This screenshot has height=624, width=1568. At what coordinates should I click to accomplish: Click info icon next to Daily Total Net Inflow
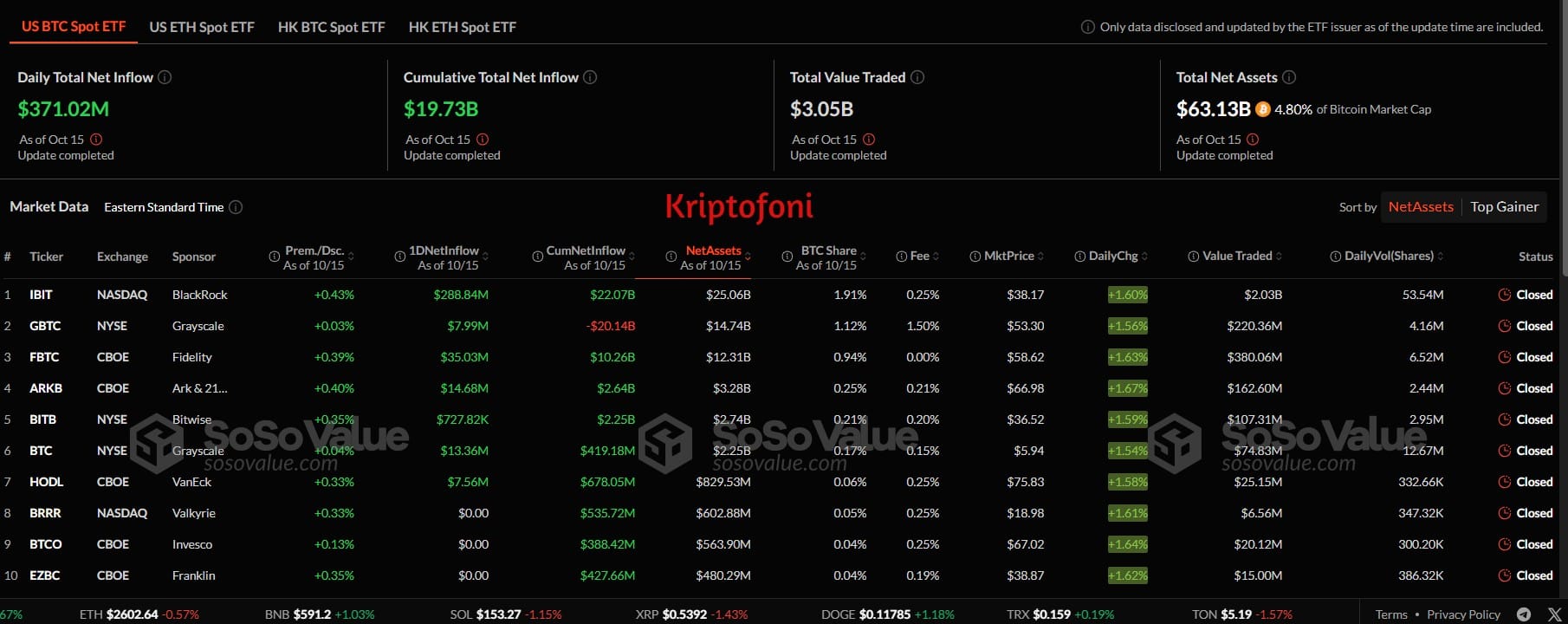165,77
